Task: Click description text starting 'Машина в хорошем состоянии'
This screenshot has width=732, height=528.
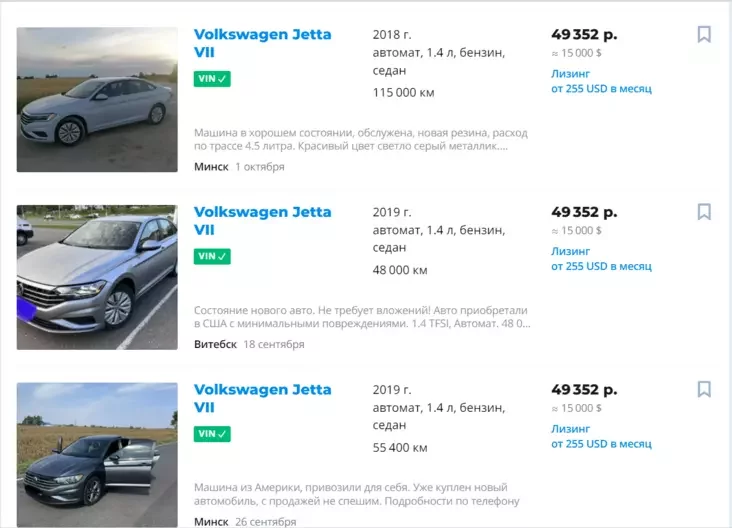Action: pos(360,139)
